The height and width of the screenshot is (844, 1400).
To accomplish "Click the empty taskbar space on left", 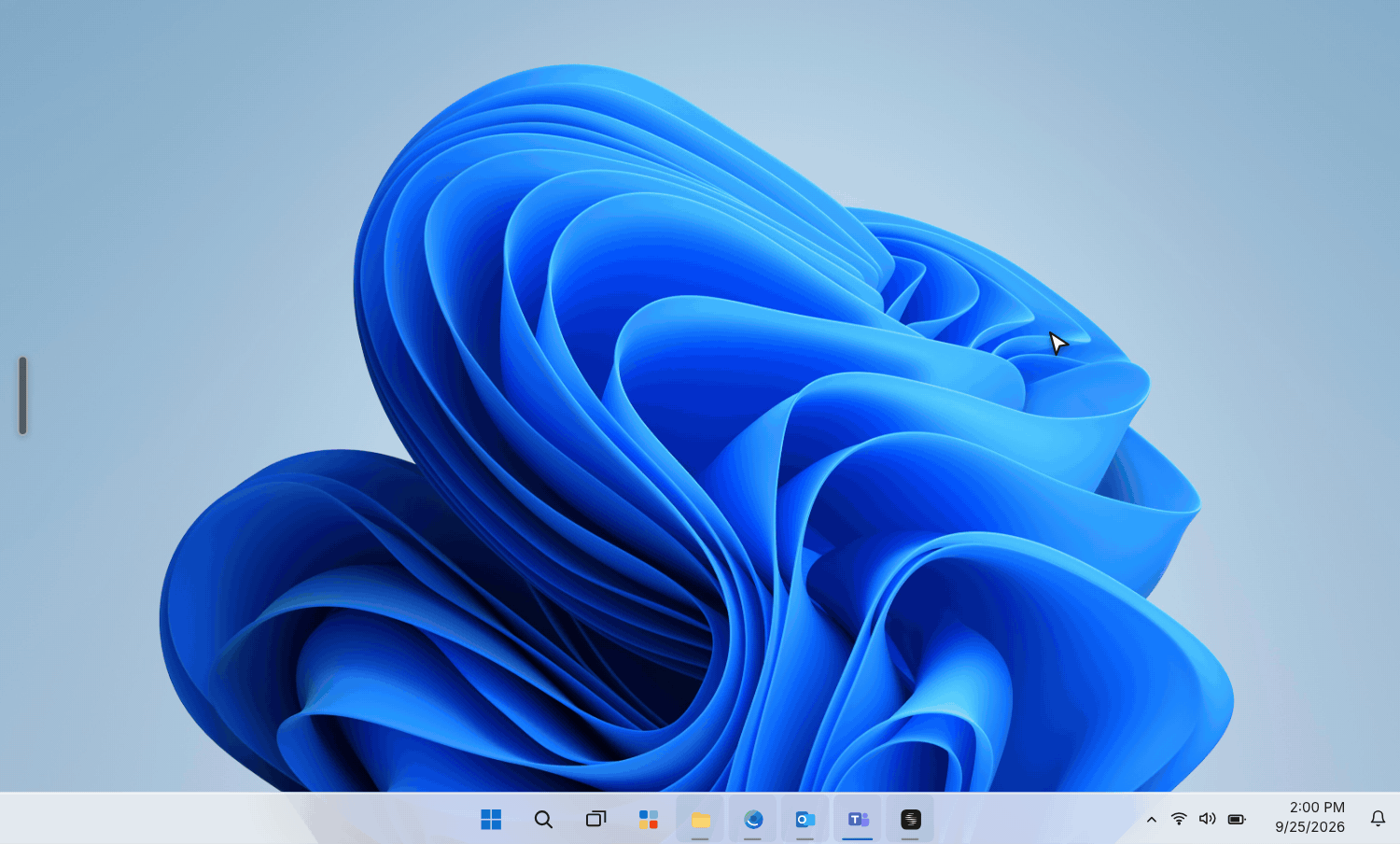I will [x=233, y=819].
